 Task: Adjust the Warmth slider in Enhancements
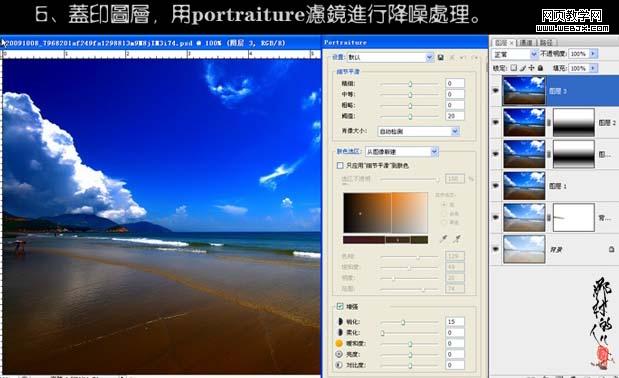pos(410,344)
